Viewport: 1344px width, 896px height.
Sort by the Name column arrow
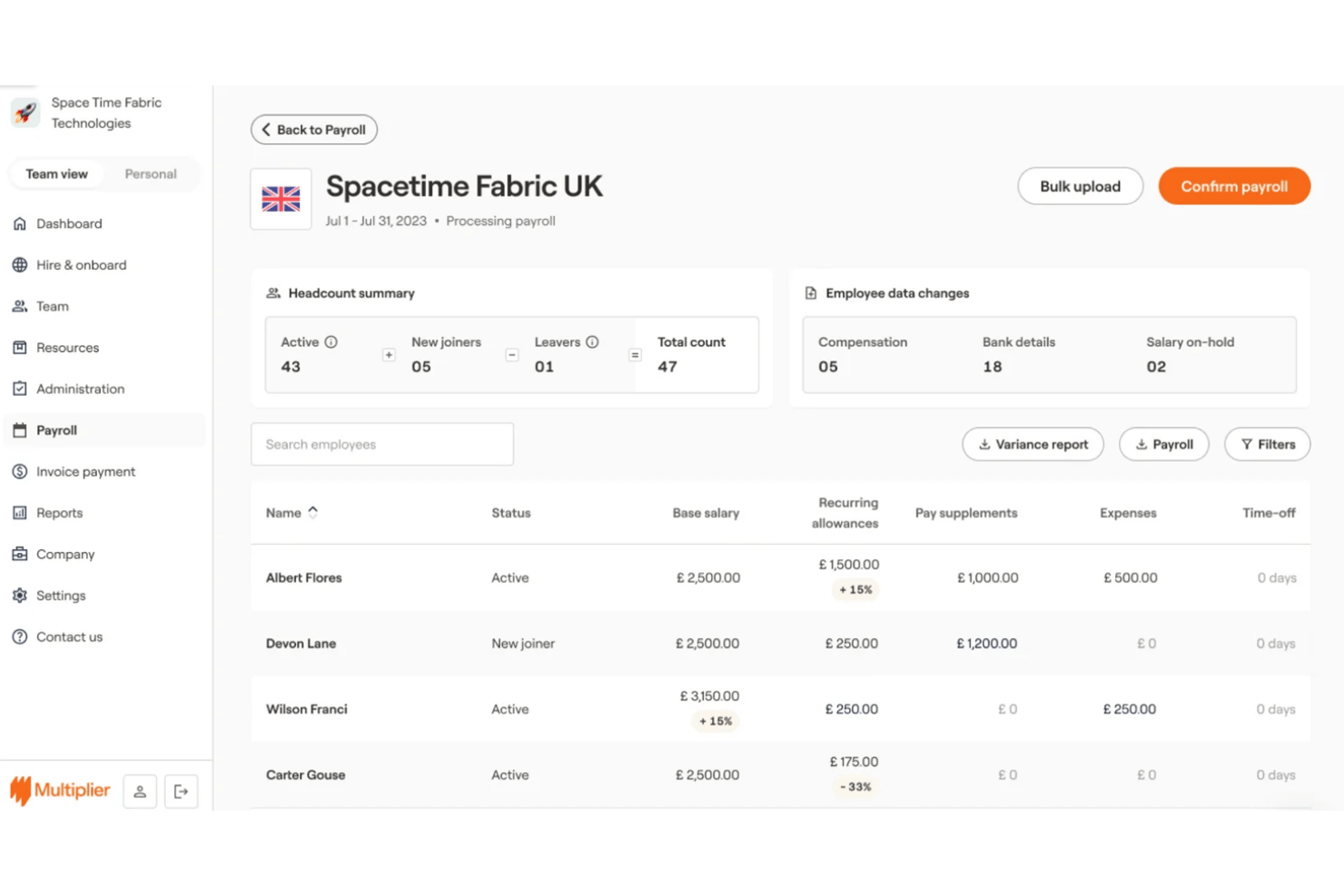coord(313,512)
